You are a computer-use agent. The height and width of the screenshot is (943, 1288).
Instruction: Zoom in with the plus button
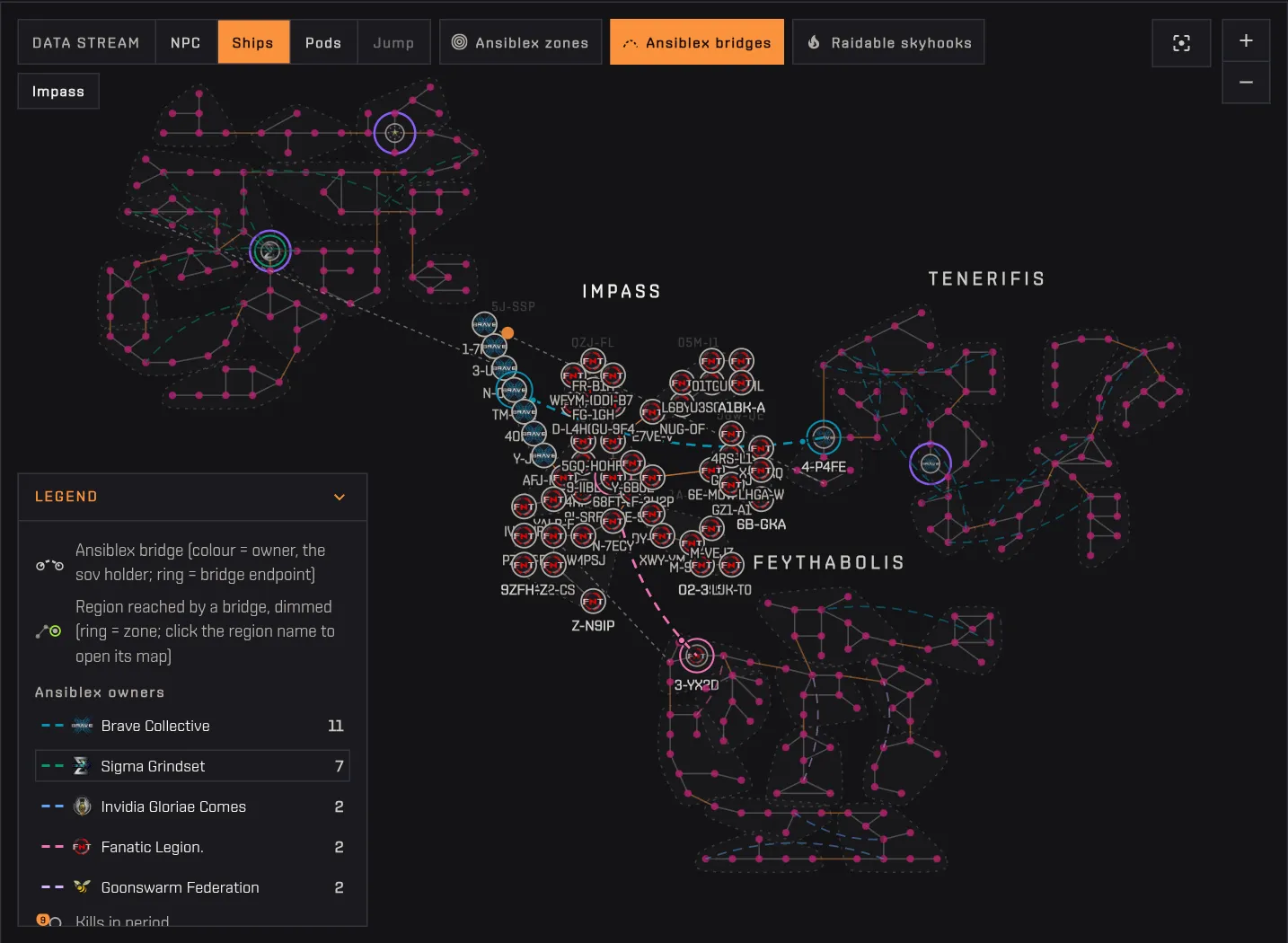[1246, 40]
